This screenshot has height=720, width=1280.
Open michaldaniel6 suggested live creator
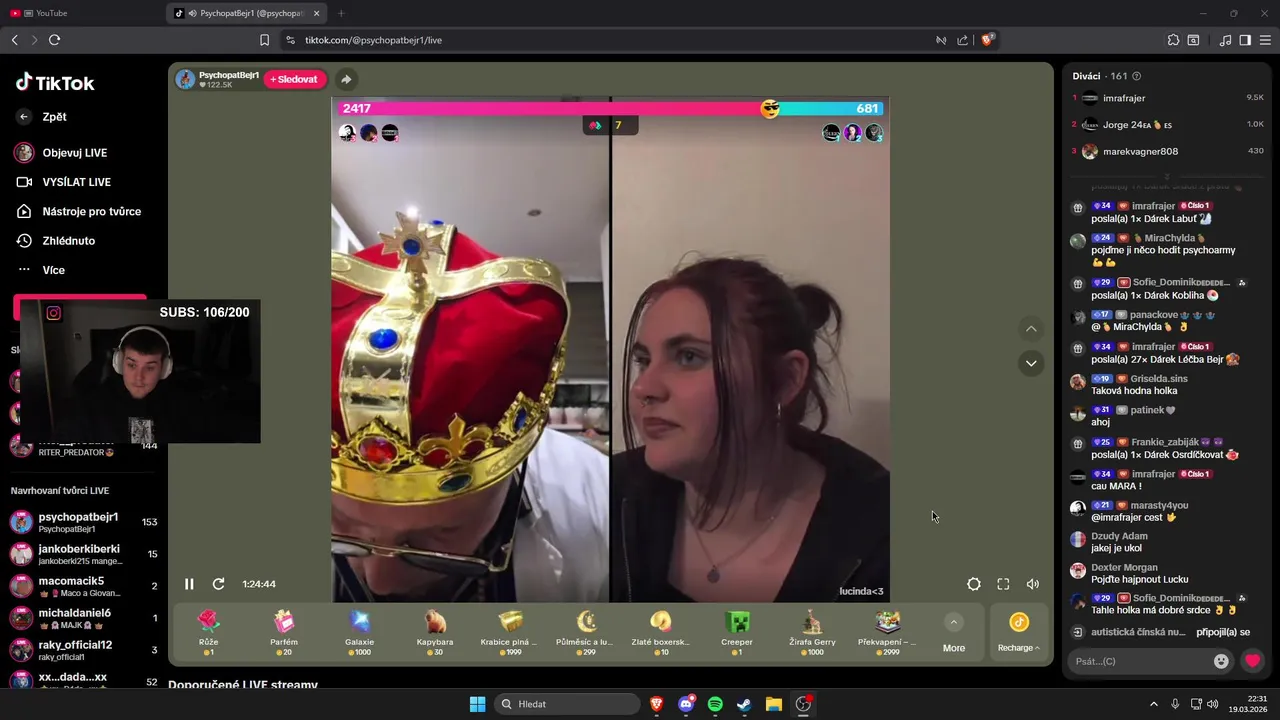pos(84,618)
